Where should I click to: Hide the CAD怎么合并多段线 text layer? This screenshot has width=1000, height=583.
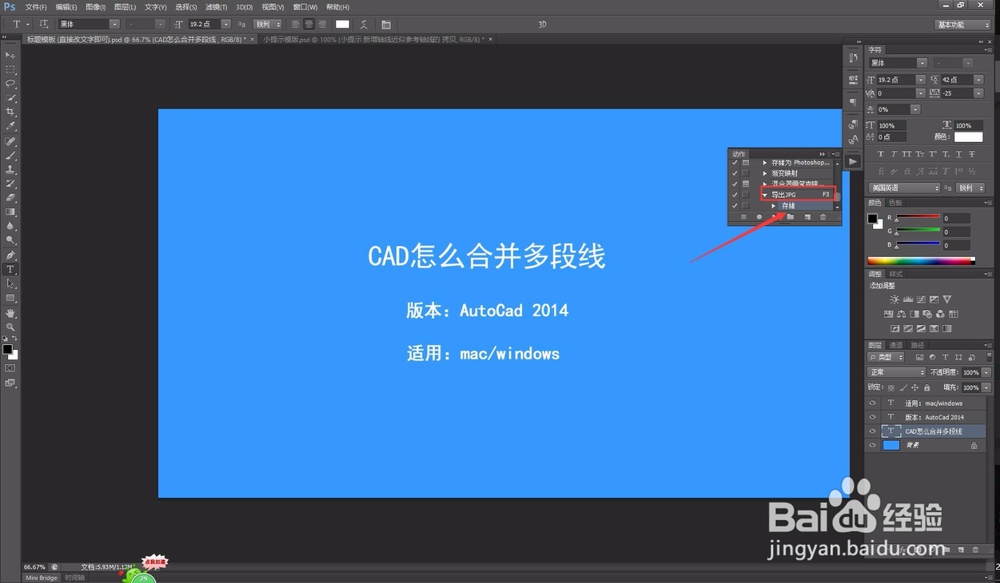872,431
